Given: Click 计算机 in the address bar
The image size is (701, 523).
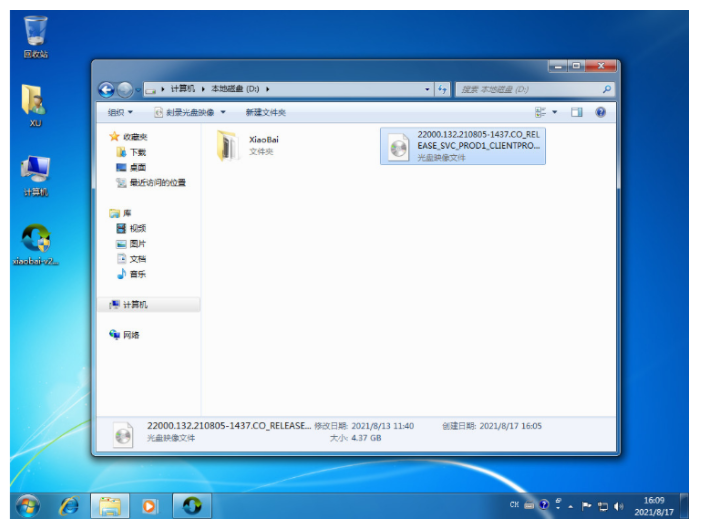Looking at the screenshot, I should pos(182,89).
